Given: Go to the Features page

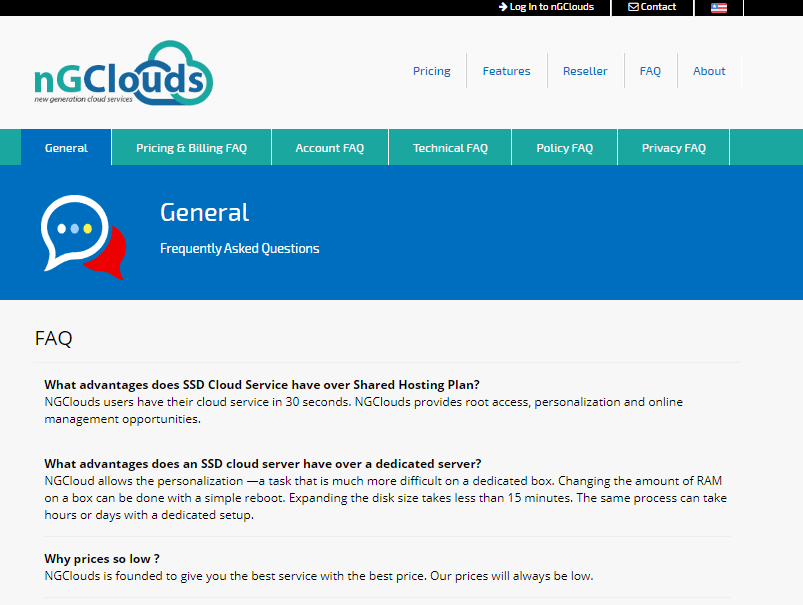Looking at the screenshot, I should coord(506,71).
